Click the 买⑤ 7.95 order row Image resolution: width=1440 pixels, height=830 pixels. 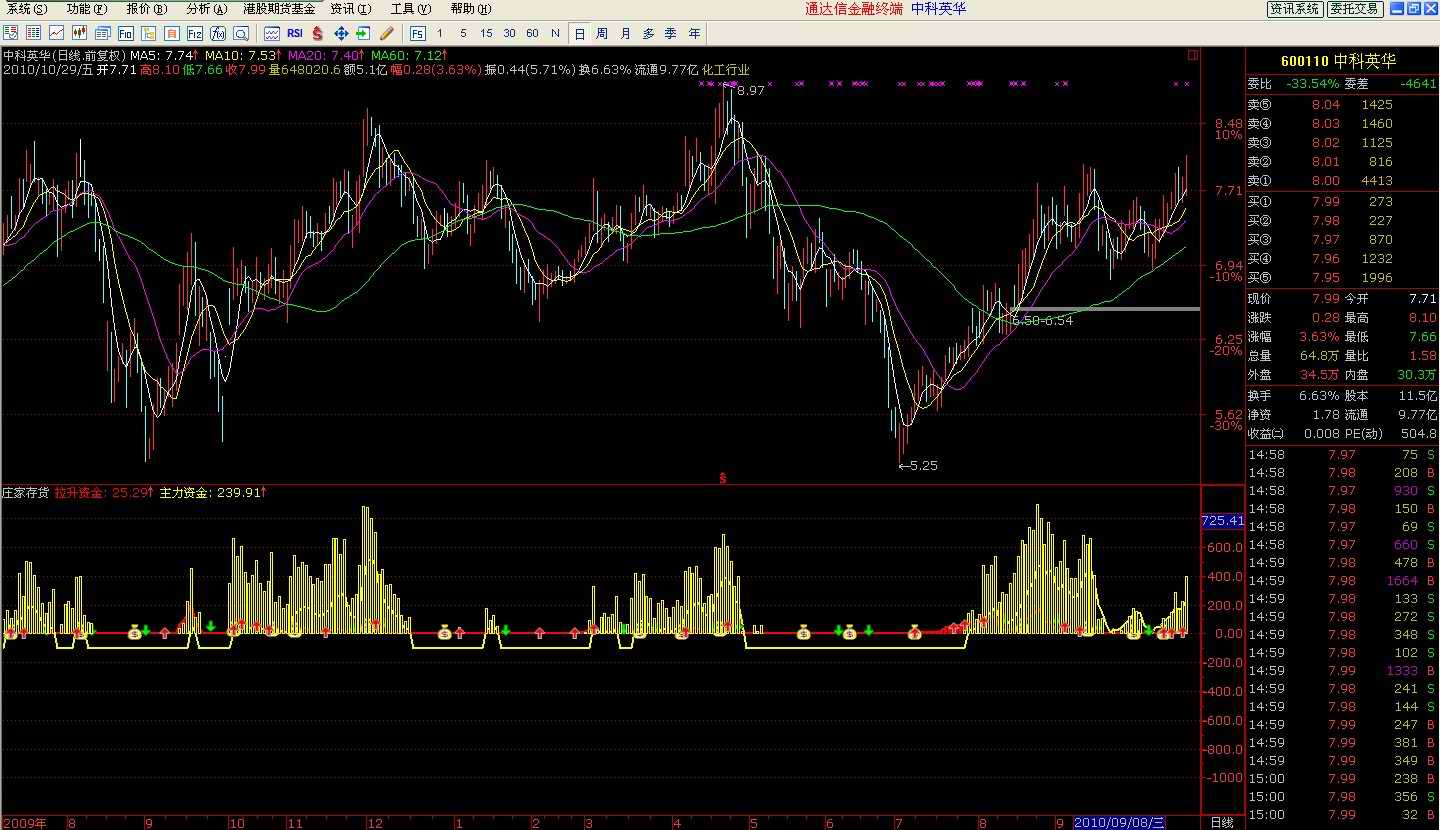tap(1342, 278)
